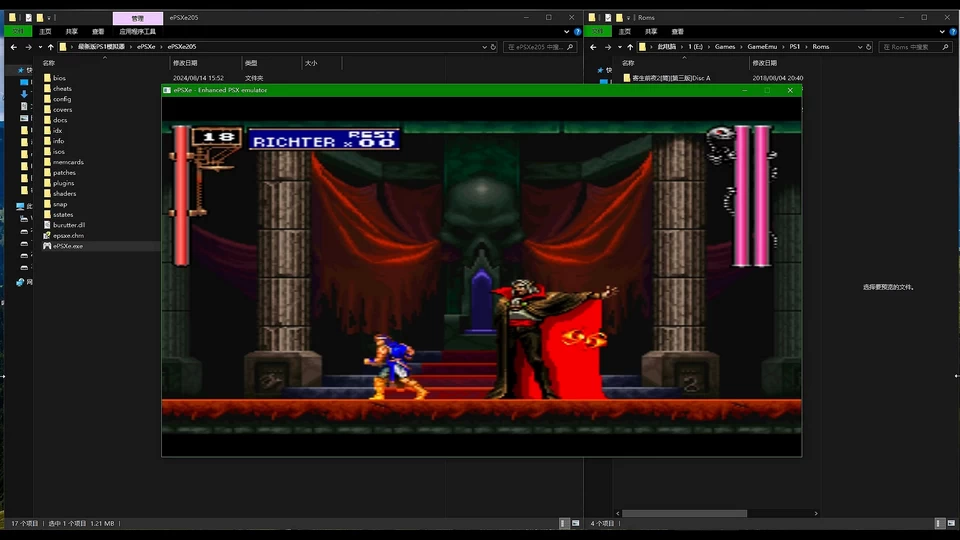Open 主页 tab in ePSXe205 window
The width and height of the screenshot is (960, 540).
pos(45,32)
